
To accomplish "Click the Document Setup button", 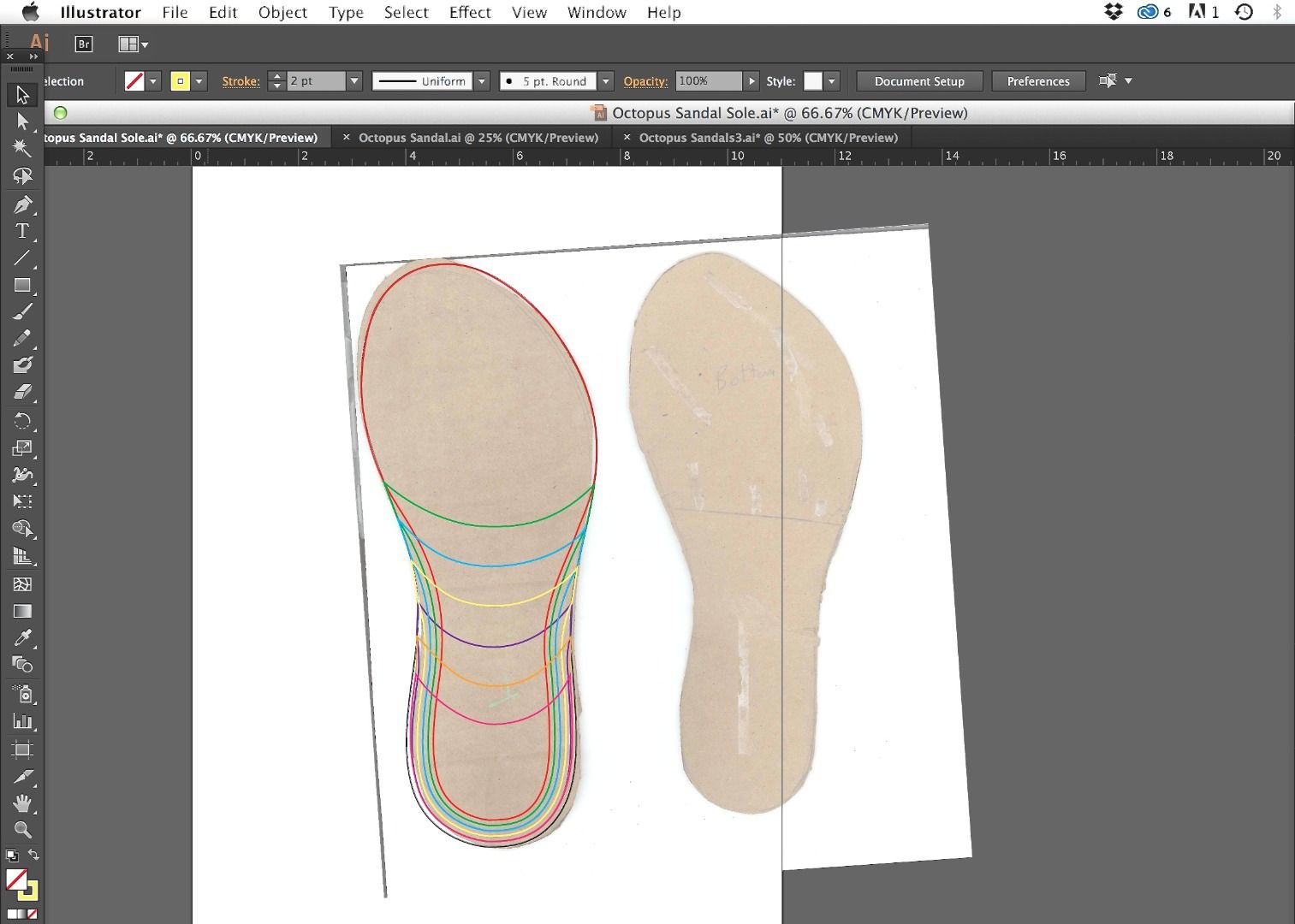I will coord(919,81).
